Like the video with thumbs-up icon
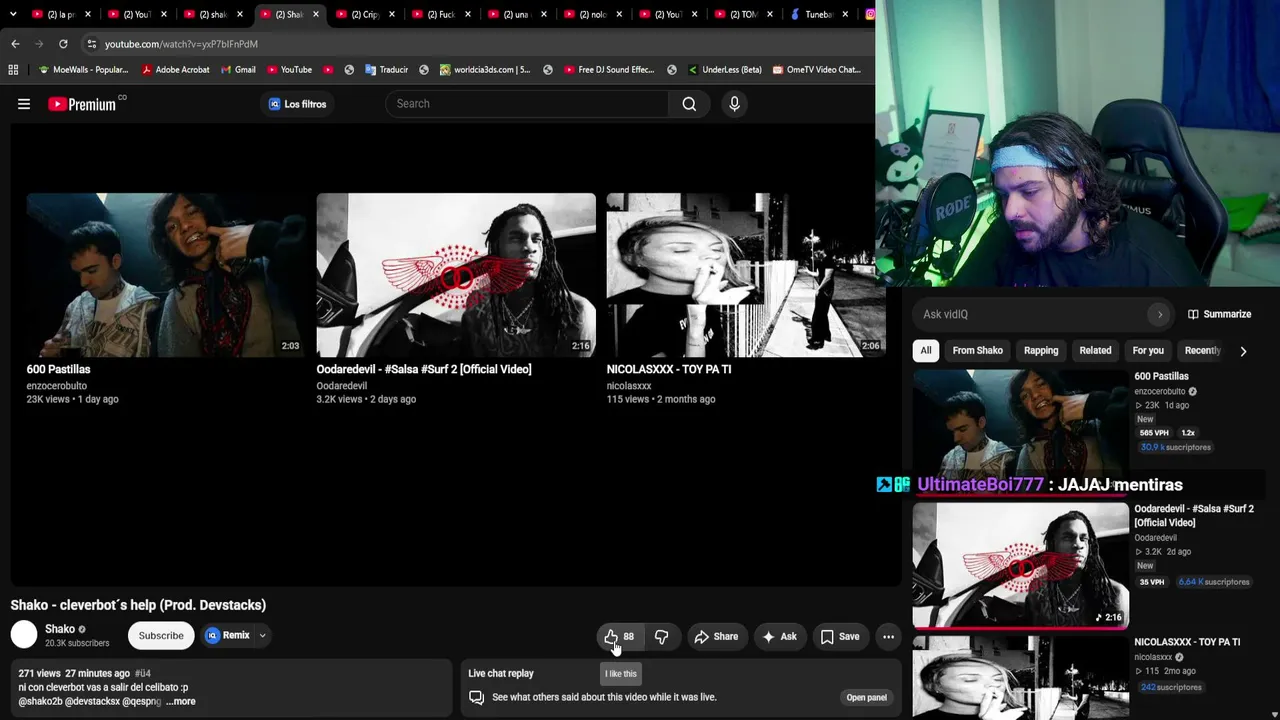1280x720 pixels. pyautogui.click(x=611, y=637)
